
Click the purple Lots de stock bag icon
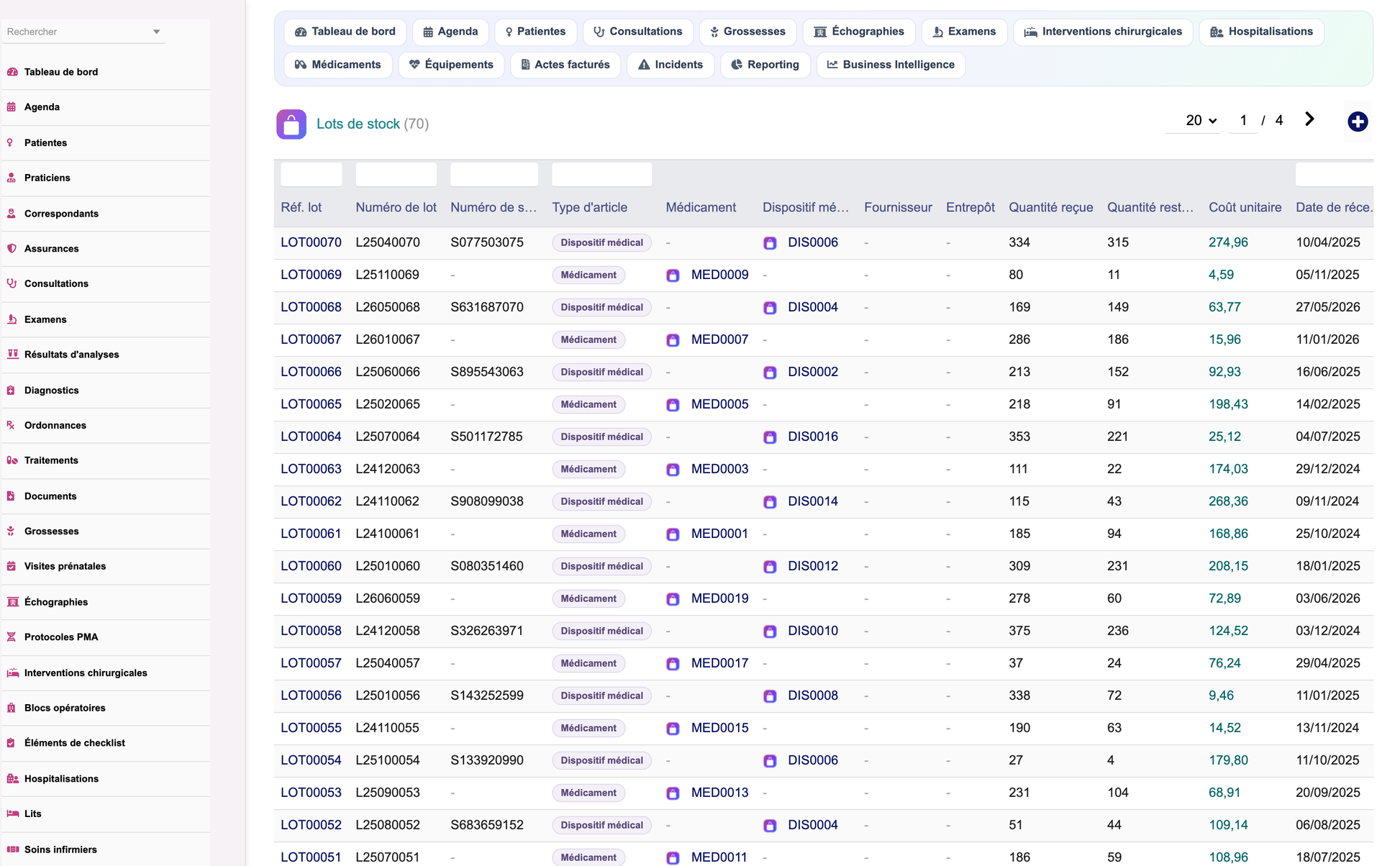[291, 124]
